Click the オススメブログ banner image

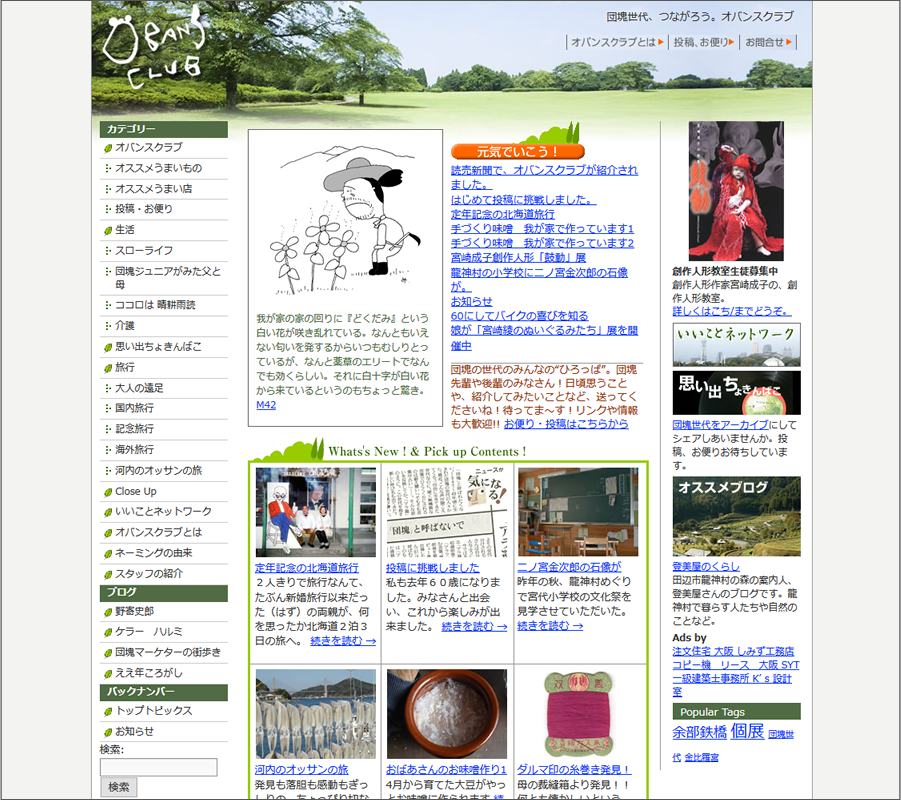(x=737, y=516)
